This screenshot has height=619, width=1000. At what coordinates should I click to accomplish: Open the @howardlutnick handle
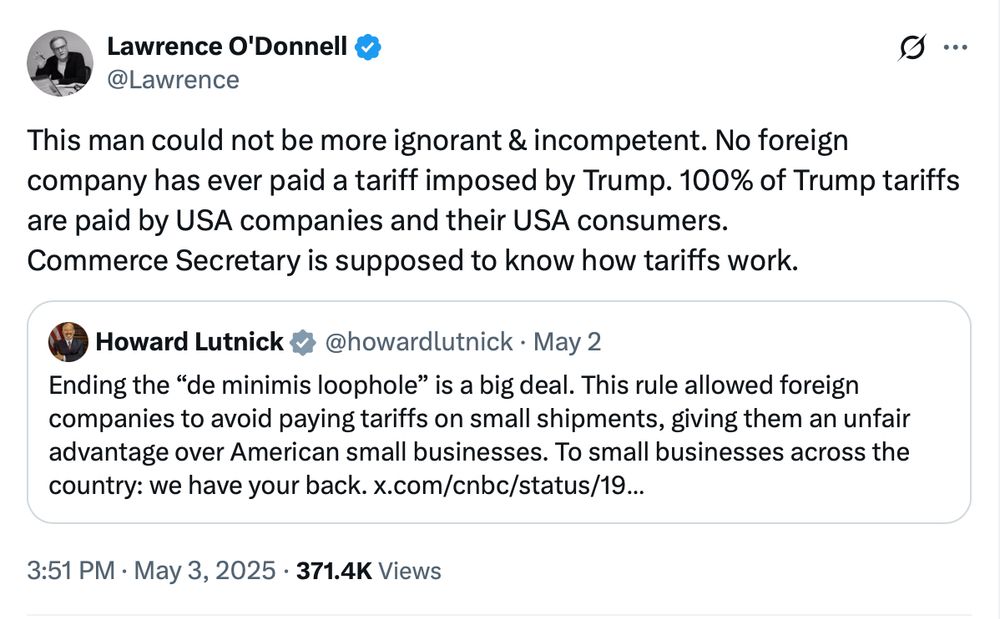coord(418,342)
